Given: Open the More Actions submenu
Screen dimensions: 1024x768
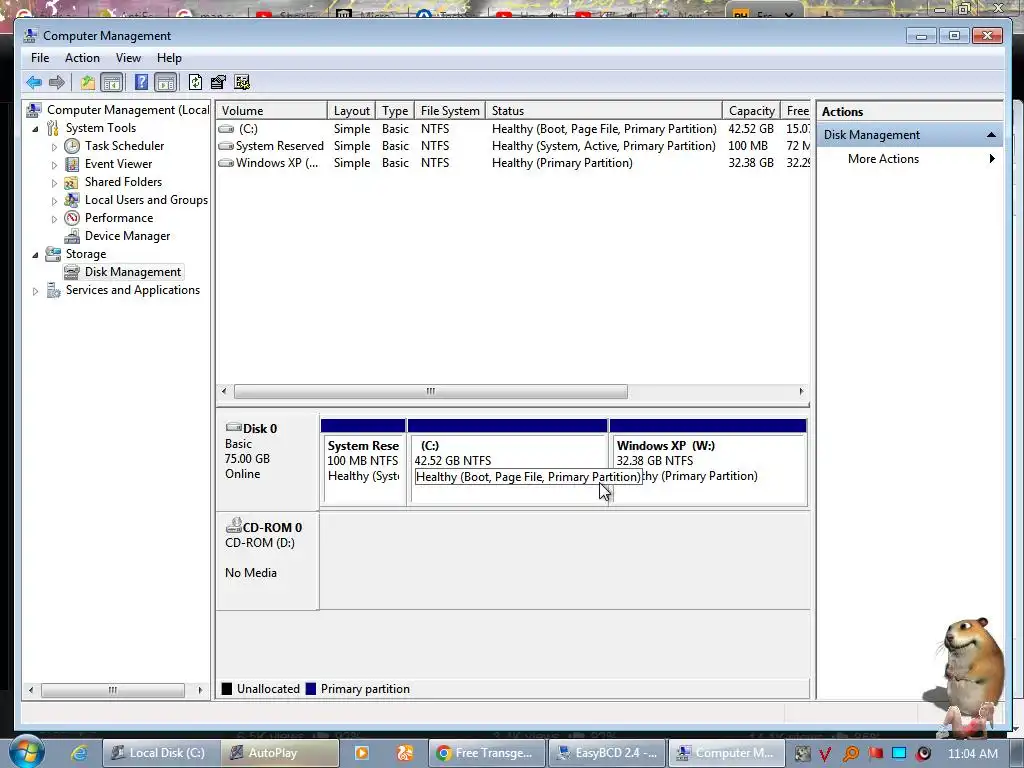Looking at the screenshot, I should (910, 159).
